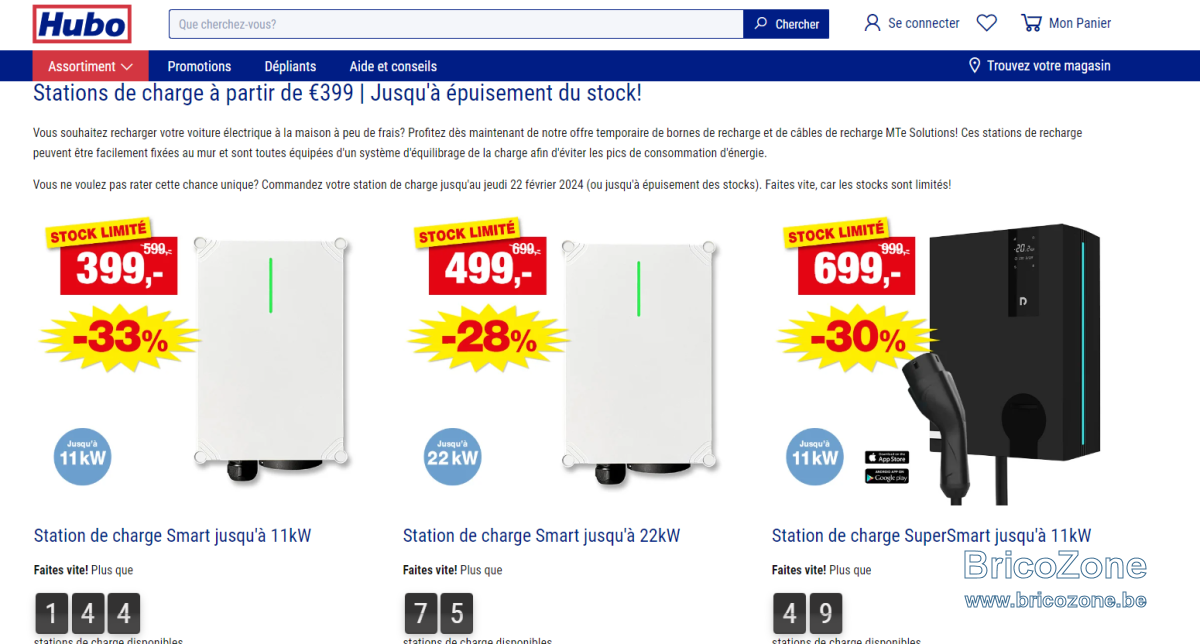Click the Hubo logo

(82, 24)
